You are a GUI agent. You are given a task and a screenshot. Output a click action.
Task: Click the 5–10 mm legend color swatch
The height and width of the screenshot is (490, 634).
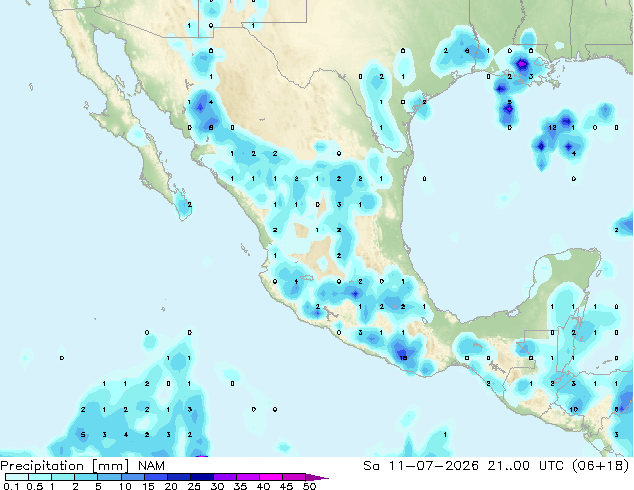[109, 477]
